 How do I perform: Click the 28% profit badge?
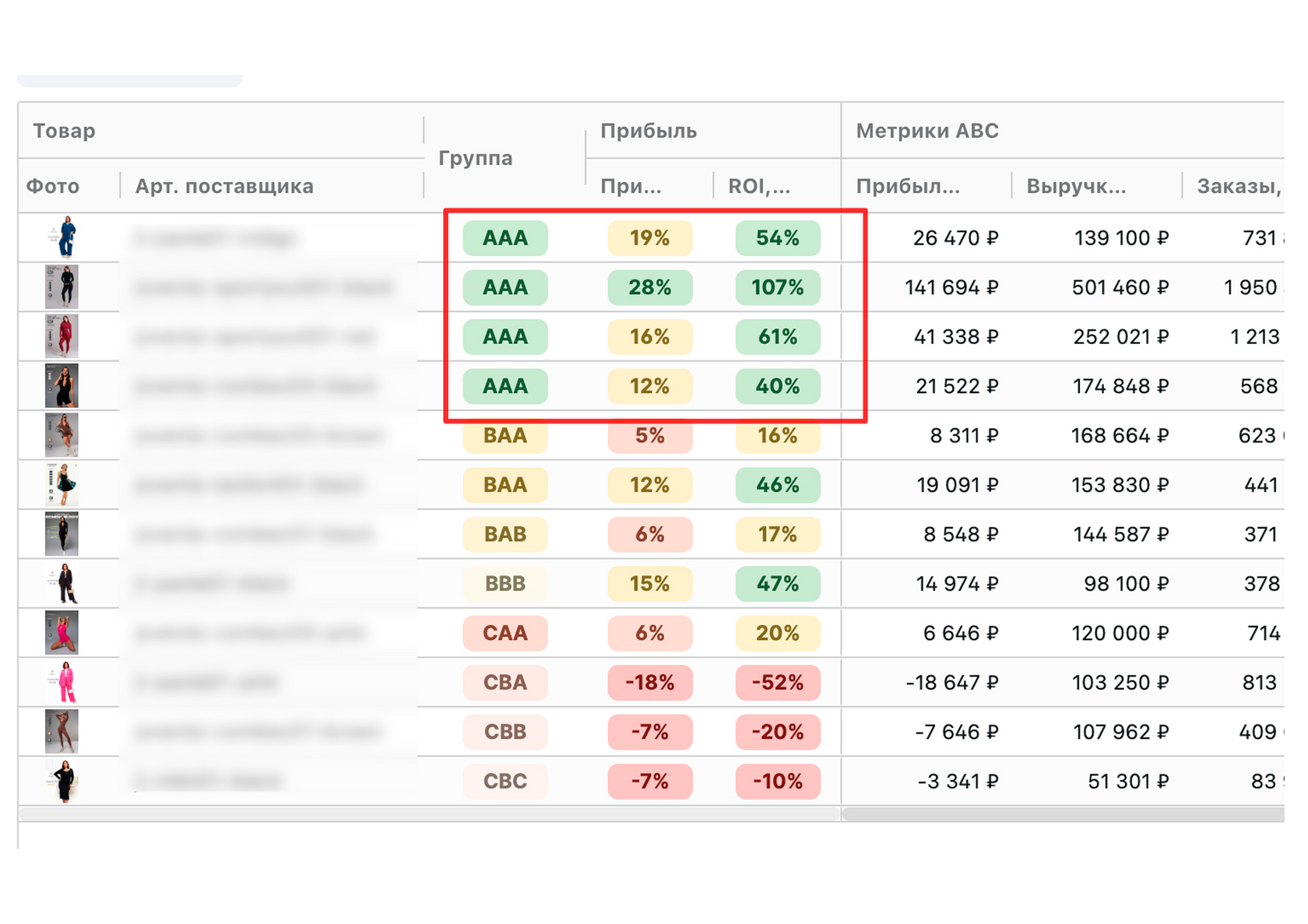coord(650,287)
